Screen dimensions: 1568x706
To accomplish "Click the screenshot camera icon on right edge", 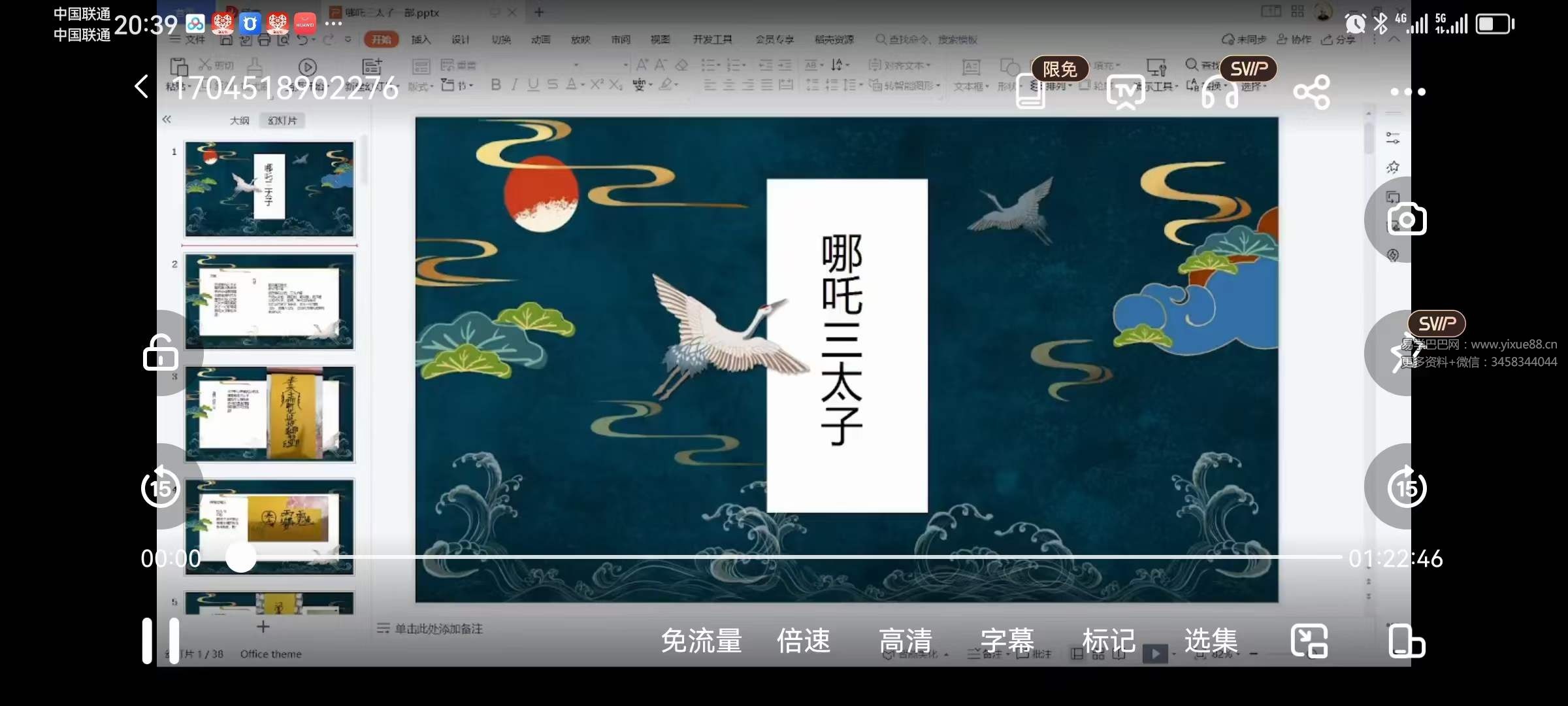I will (x=1407, y=220).
